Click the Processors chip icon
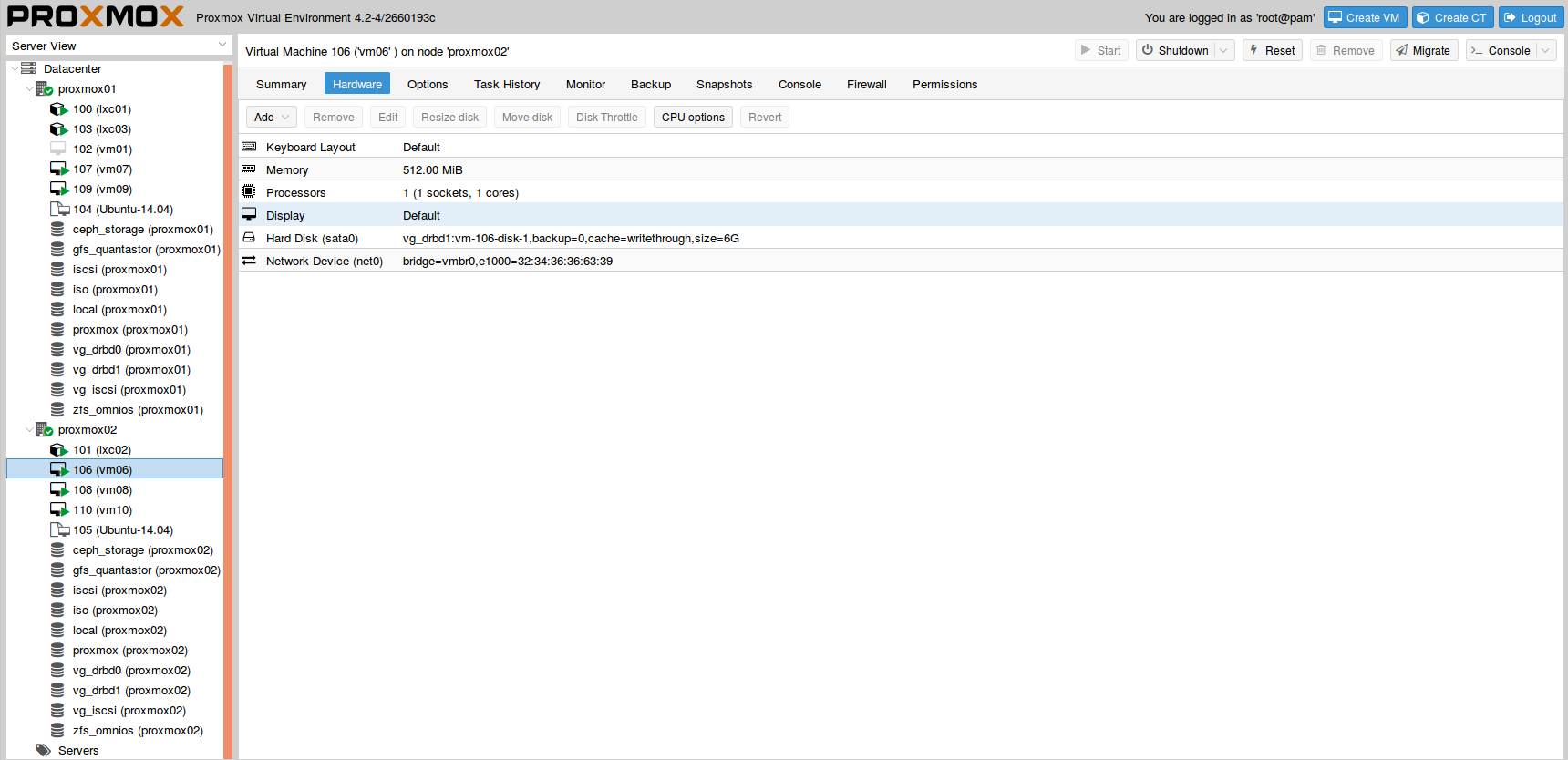The image size is (1568, 760). coord(249,192)
